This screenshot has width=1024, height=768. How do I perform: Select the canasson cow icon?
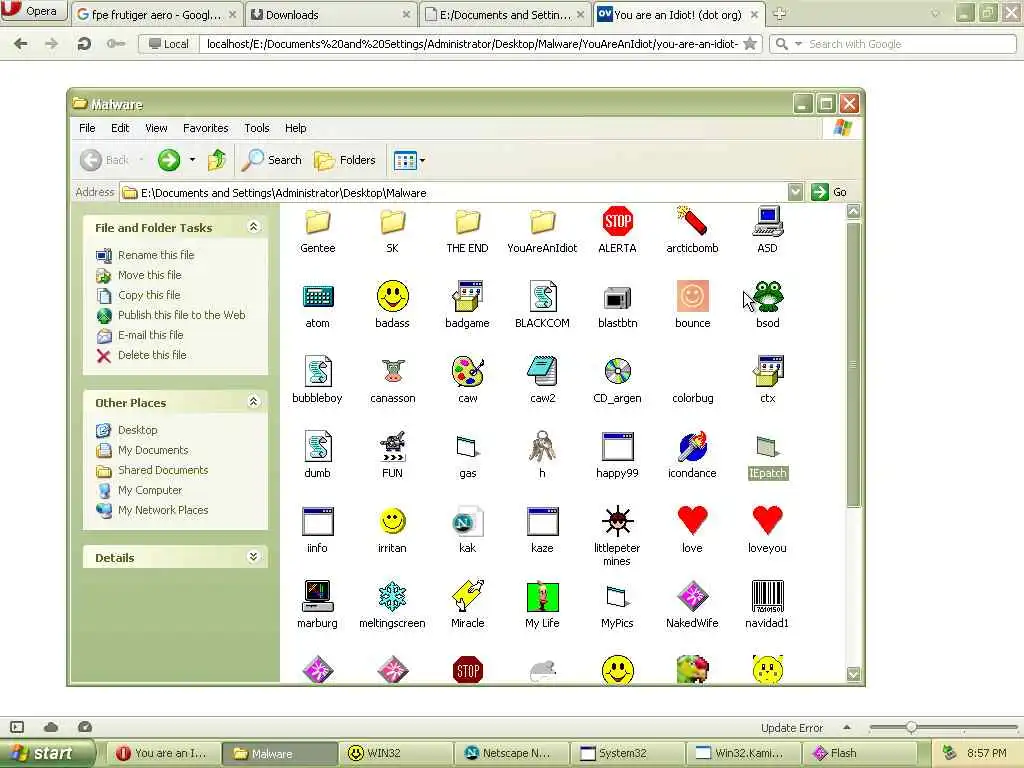point(392,372)
